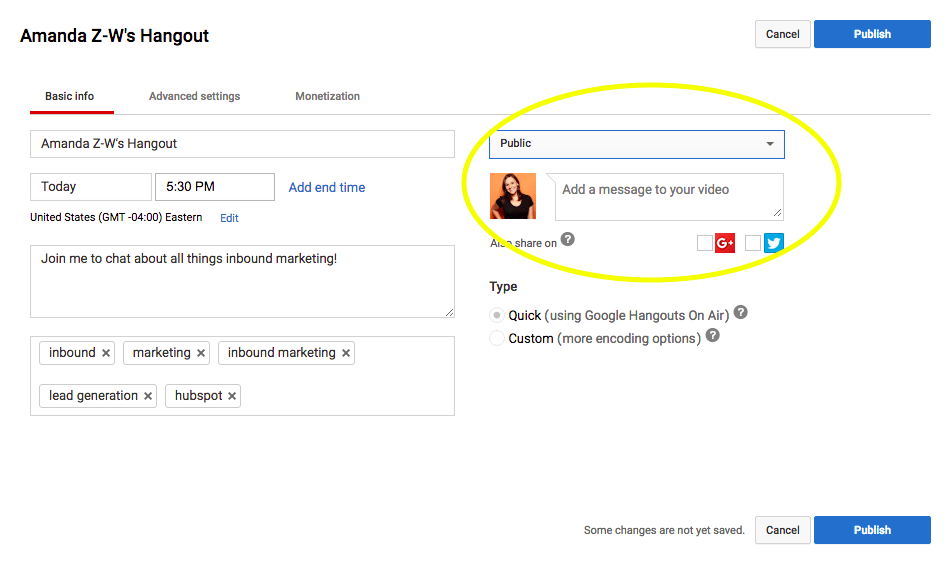
Task: Open help icon for Quick type
Action: pyautogui.click(x=740, y=312)
